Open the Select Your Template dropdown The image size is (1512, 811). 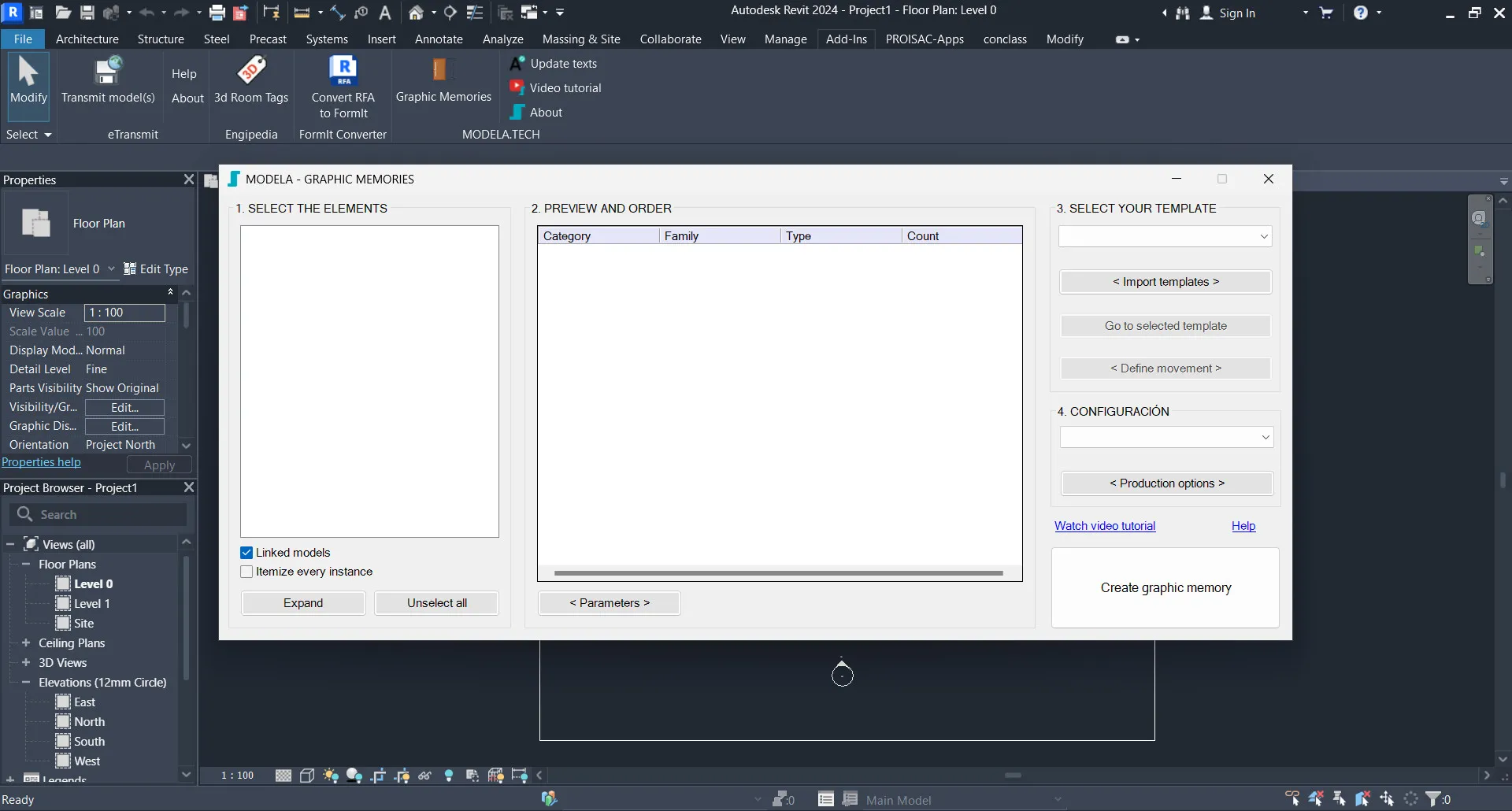tap(1165, 236)
